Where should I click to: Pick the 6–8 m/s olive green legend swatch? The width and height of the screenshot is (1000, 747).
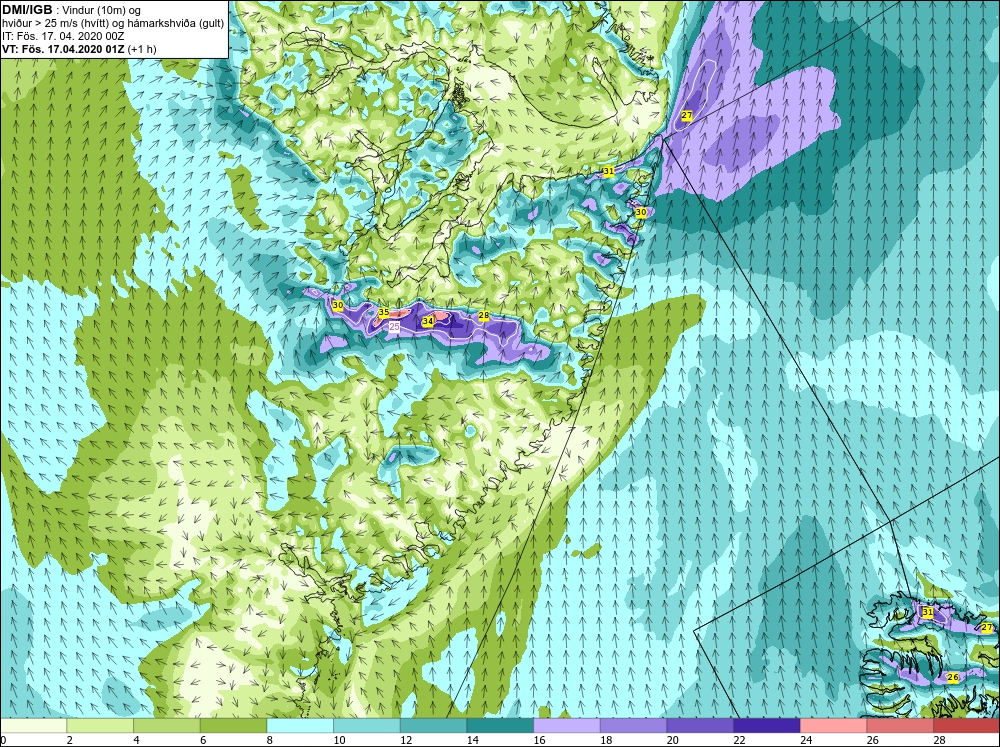click(x=233, y=726)
